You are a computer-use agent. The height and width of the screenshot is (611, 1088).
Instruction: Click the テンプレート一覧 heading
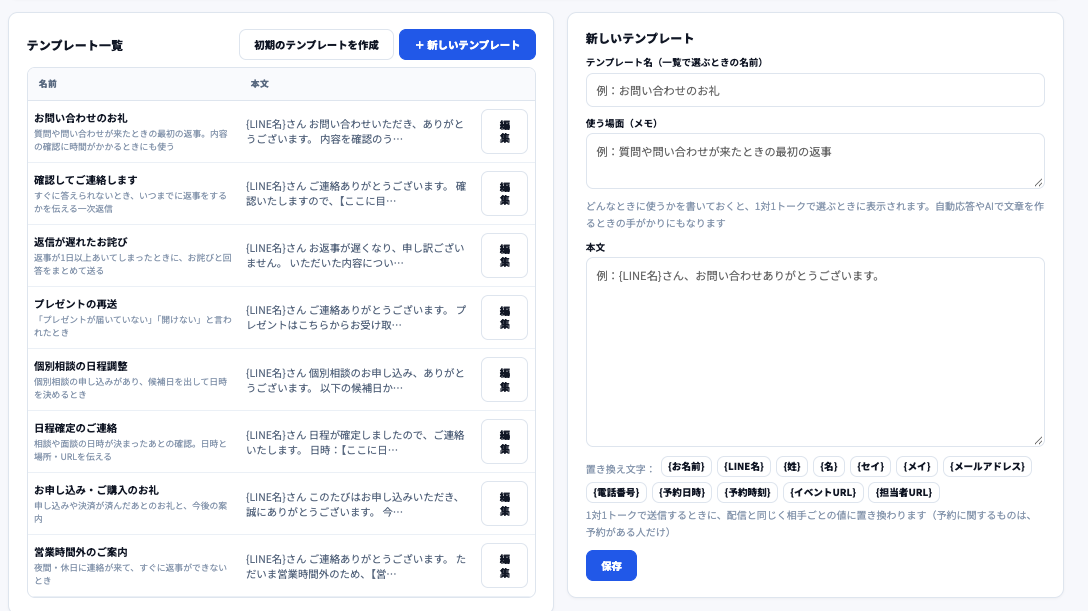tap(75, 45)
